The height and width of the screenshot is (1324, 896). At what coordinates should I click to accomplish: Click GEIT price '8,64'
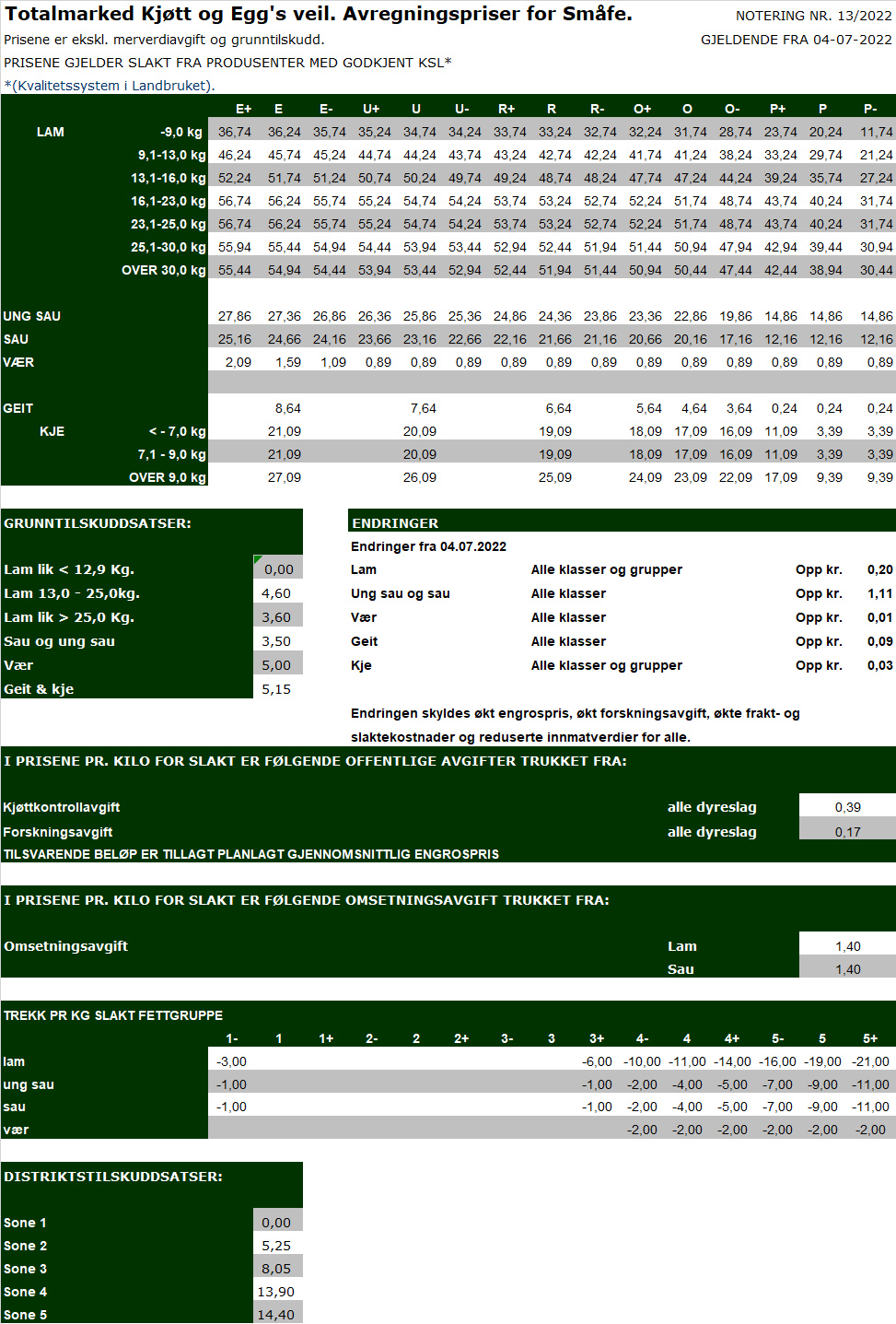pos(288,408)
